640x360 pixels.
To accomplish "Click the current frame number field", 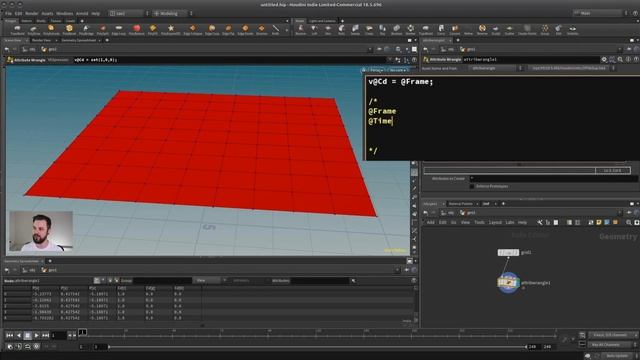I will pyautogui.click(x=58, y=336).
